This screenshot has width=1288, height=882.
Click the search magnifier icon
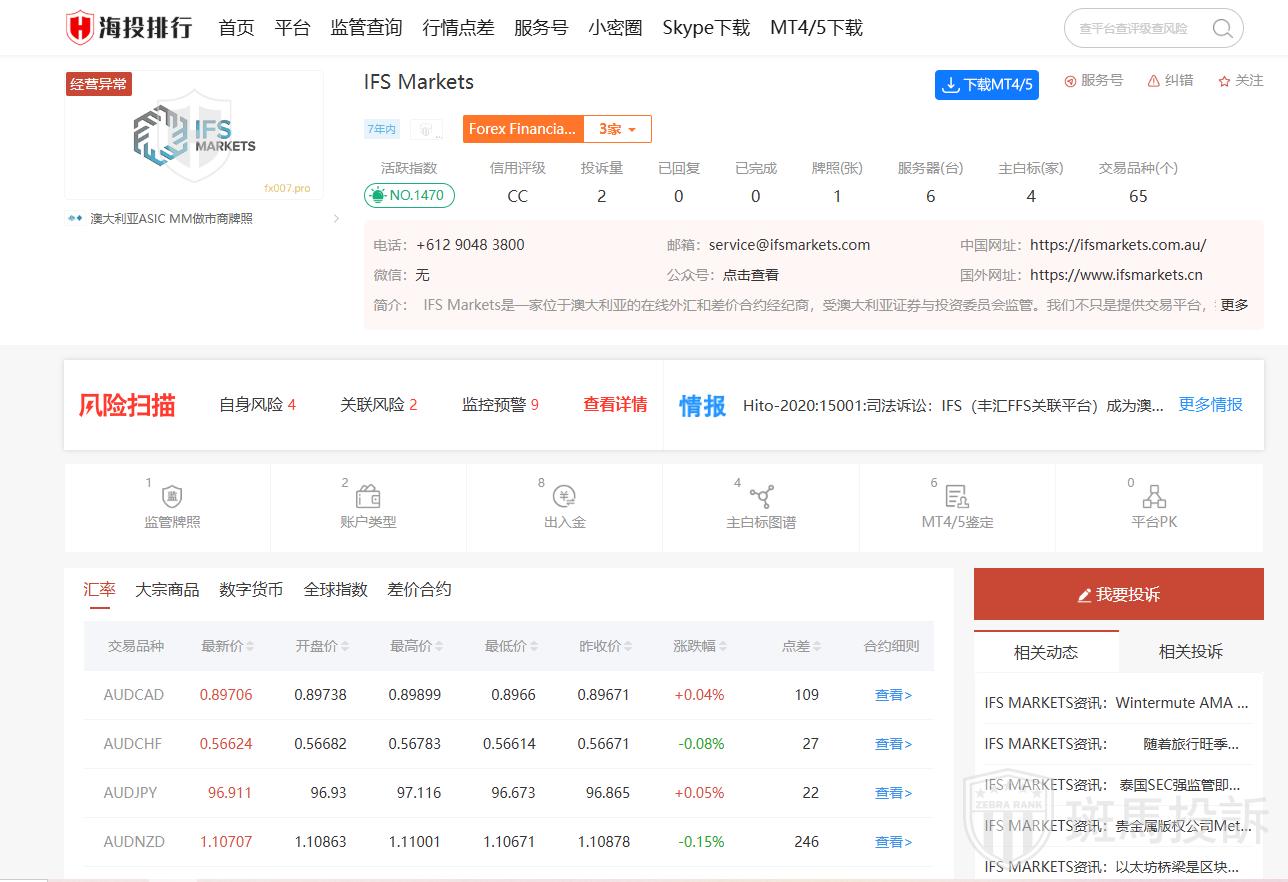(x=1221, y=29)
